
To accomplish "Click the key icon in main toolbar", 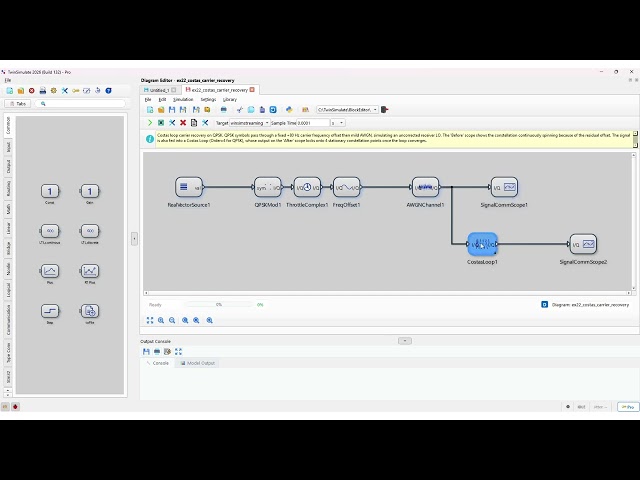I will [76, 91].
